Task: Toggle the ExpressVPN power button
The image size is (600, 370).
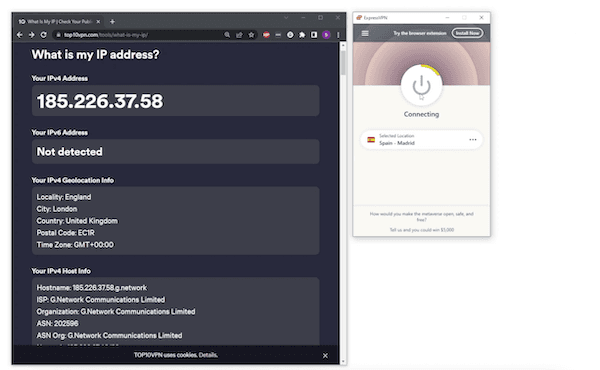Action: click(x=421, y=85)
